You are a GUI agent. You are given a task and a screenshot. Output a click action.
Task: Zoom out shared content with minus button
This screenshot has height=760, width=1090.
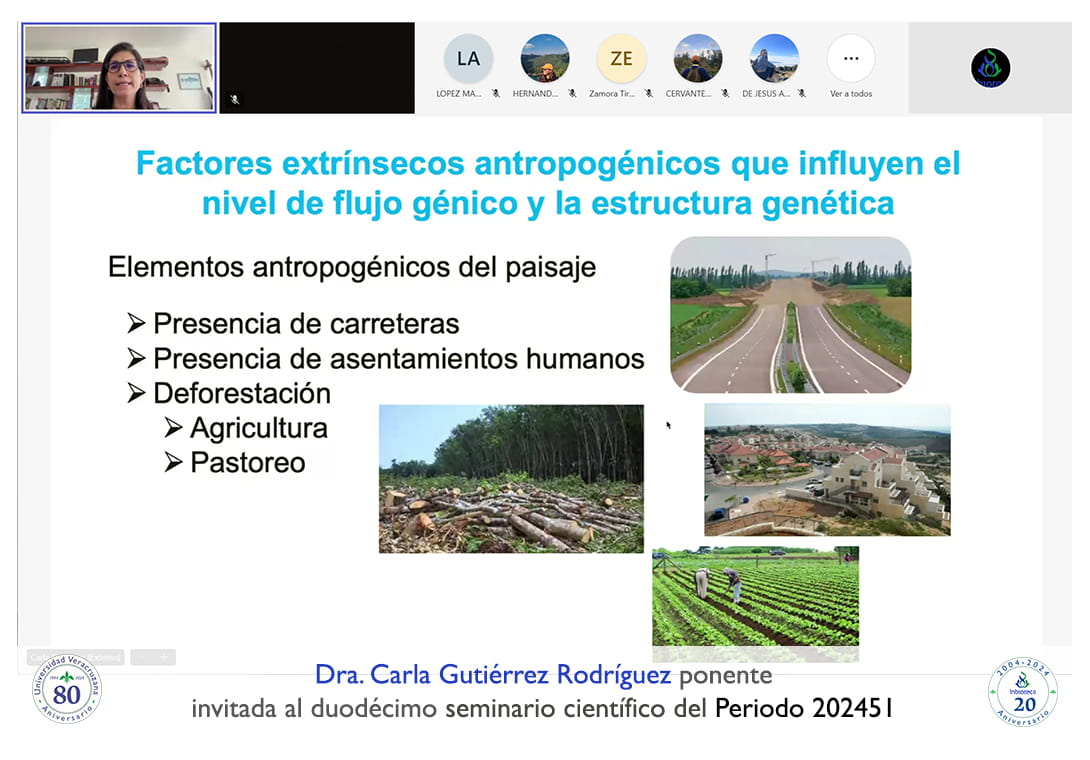(141, 657)
